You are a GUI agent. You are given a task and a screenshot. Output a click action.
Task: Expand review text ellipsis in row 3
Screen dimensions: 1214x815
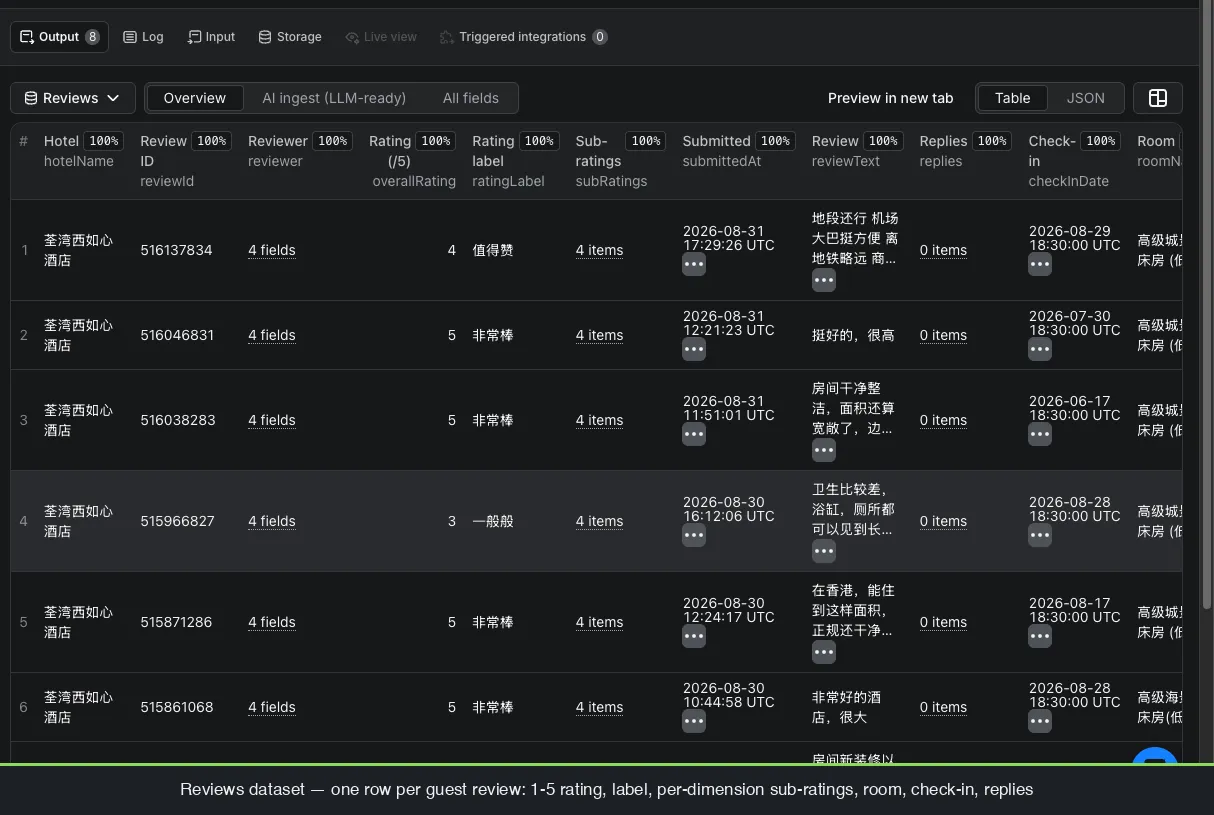[x=824, y=450]
